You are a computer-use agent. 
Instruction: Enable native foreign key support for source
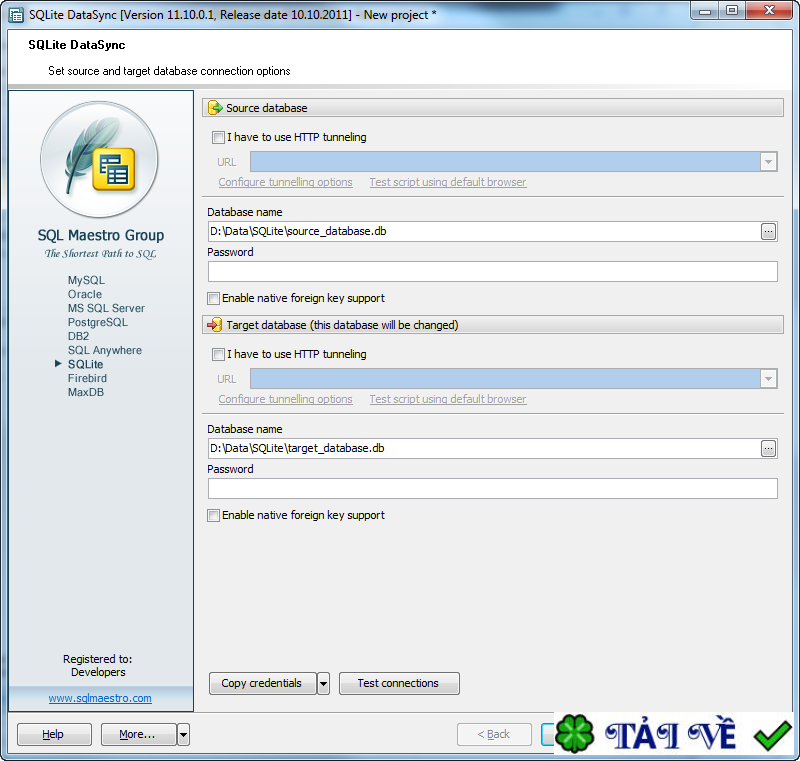coord(214,298)
